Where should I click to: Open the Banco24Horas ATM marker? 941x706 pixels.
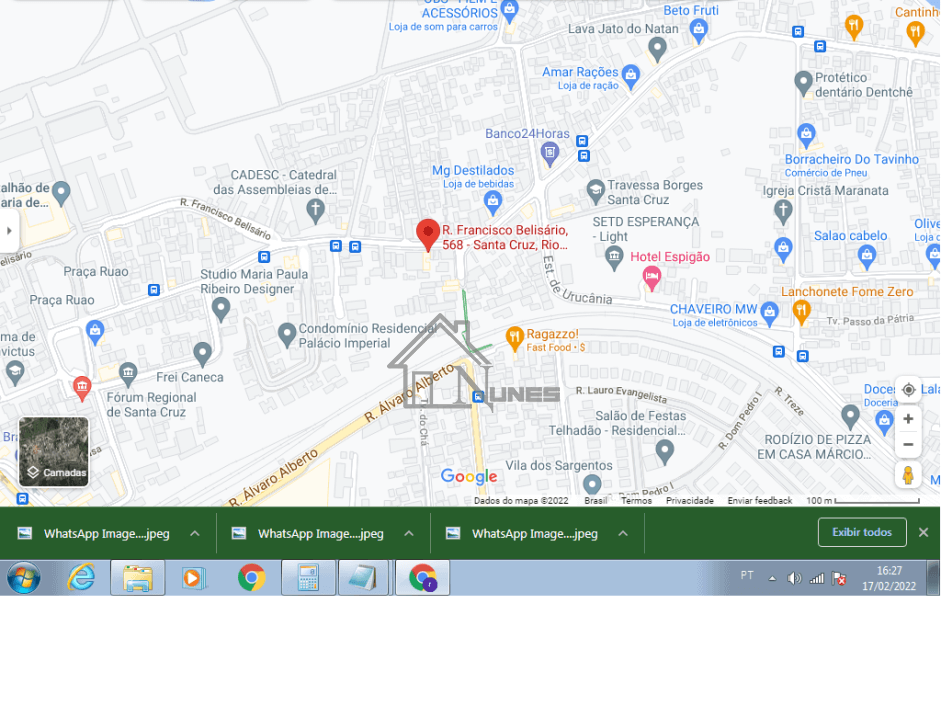tap(550, 154)
